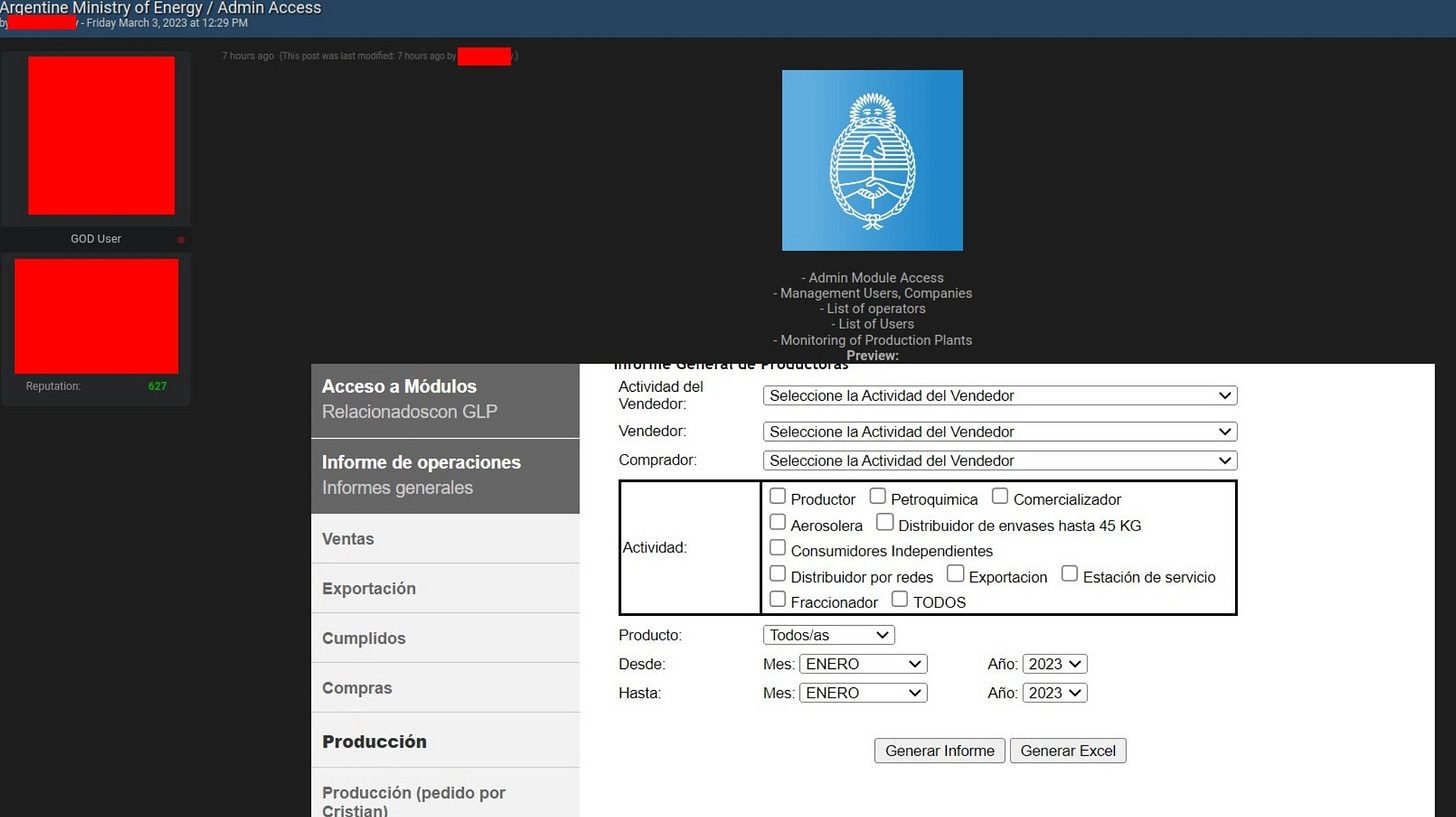This screenshot has height=817, width=1456.
Task: Tick the Comercializador checkbox
Action: click(1000, 496)
